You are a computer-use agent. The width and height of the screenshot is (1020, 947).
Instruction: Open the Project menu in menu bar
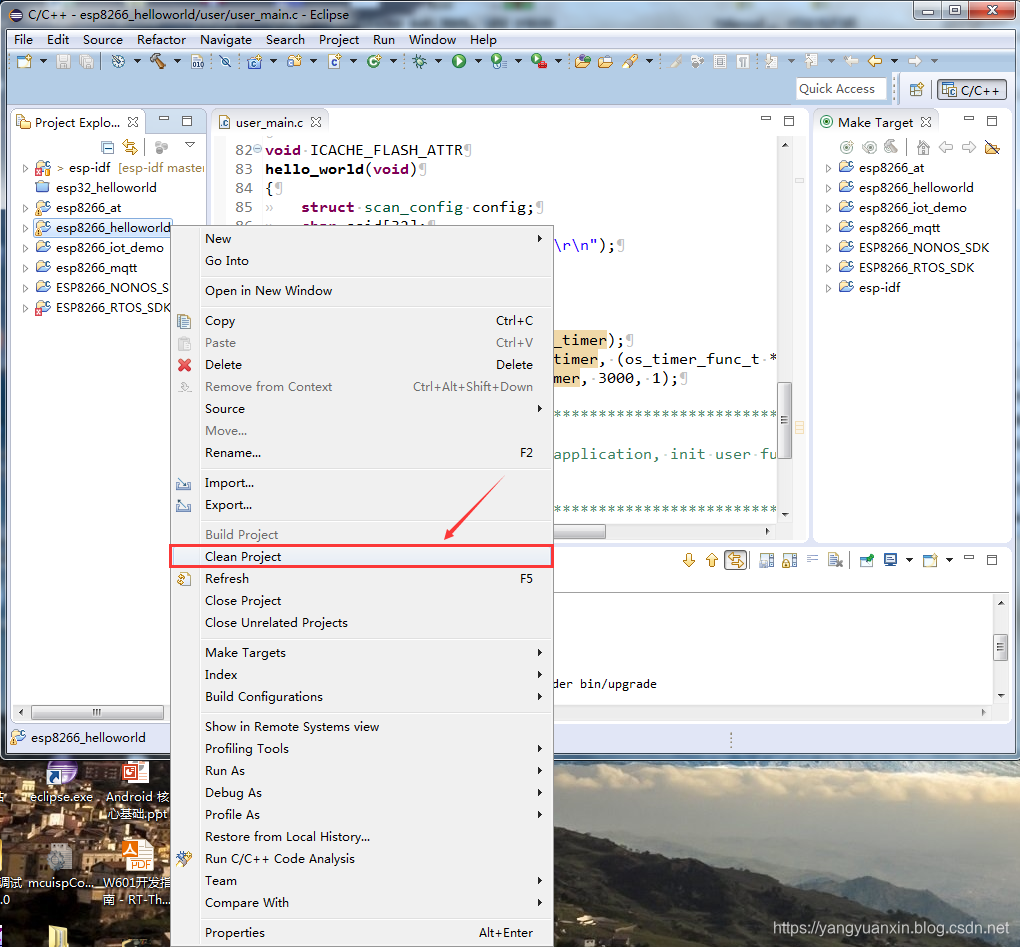(x=338, y=40)
